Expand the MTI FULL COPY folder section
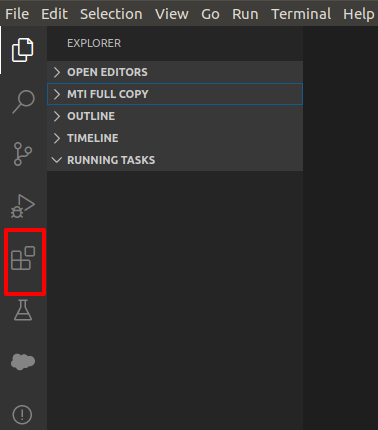Image resolution: width=378 pixels, height=430 pixels. tap(175, 94)
